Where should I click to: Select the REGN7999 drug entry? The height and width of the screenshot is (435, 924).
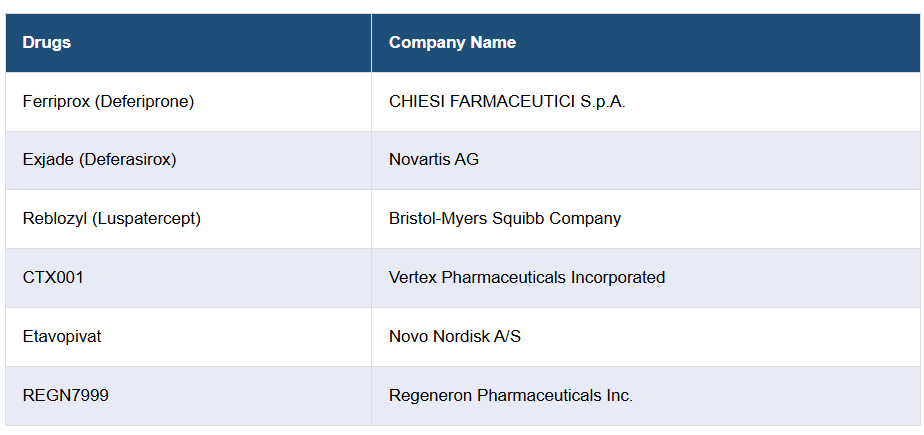coord(66,396)
